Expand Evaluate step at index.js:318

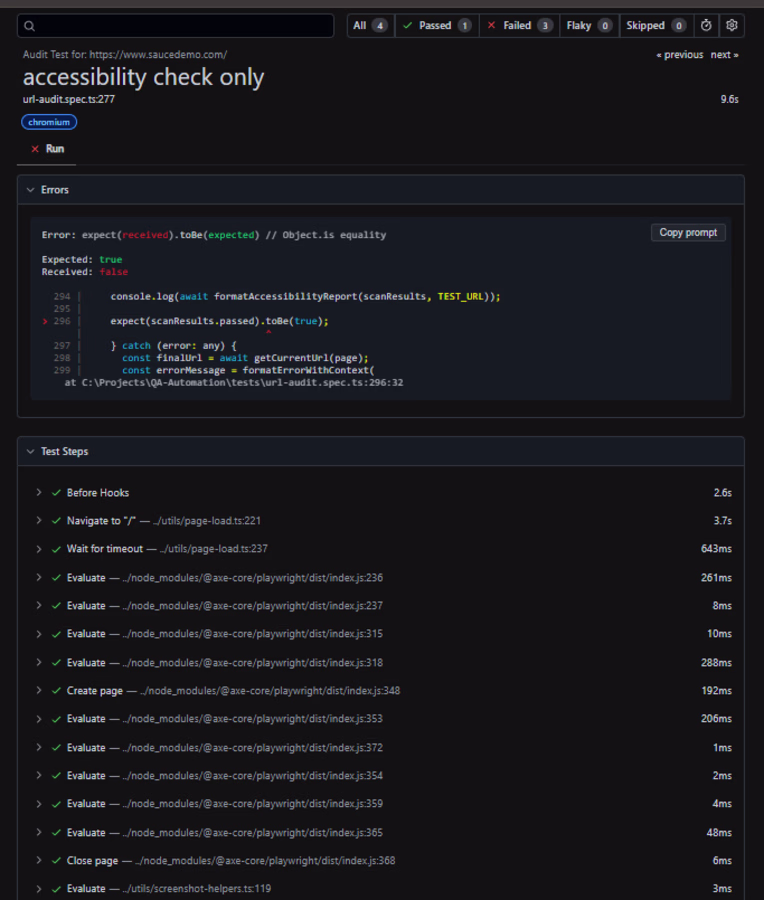38,662
